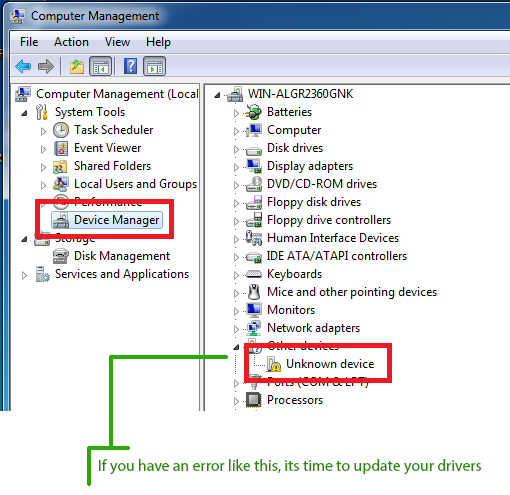Screen dimensions: 510x495
Task: Expand Services and Applications node
Action: tap(24, 275)
